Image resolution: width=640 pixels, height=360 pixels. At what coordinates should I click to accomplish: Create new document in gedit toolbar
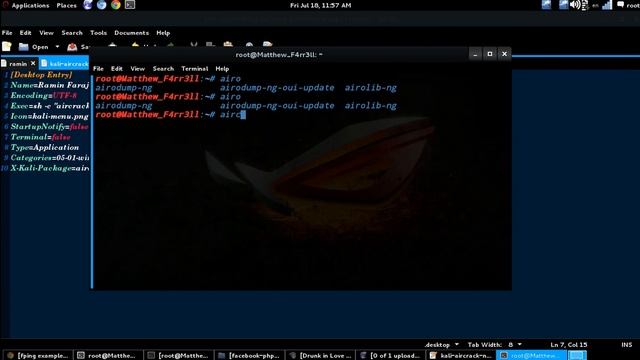click(7, 47)
